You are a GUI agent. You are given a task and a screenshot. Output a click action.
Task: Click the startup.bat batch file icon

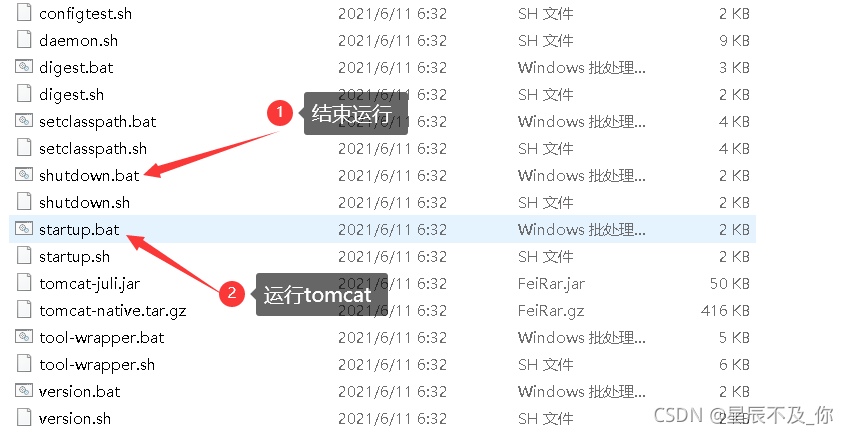(x=24, y=229)
